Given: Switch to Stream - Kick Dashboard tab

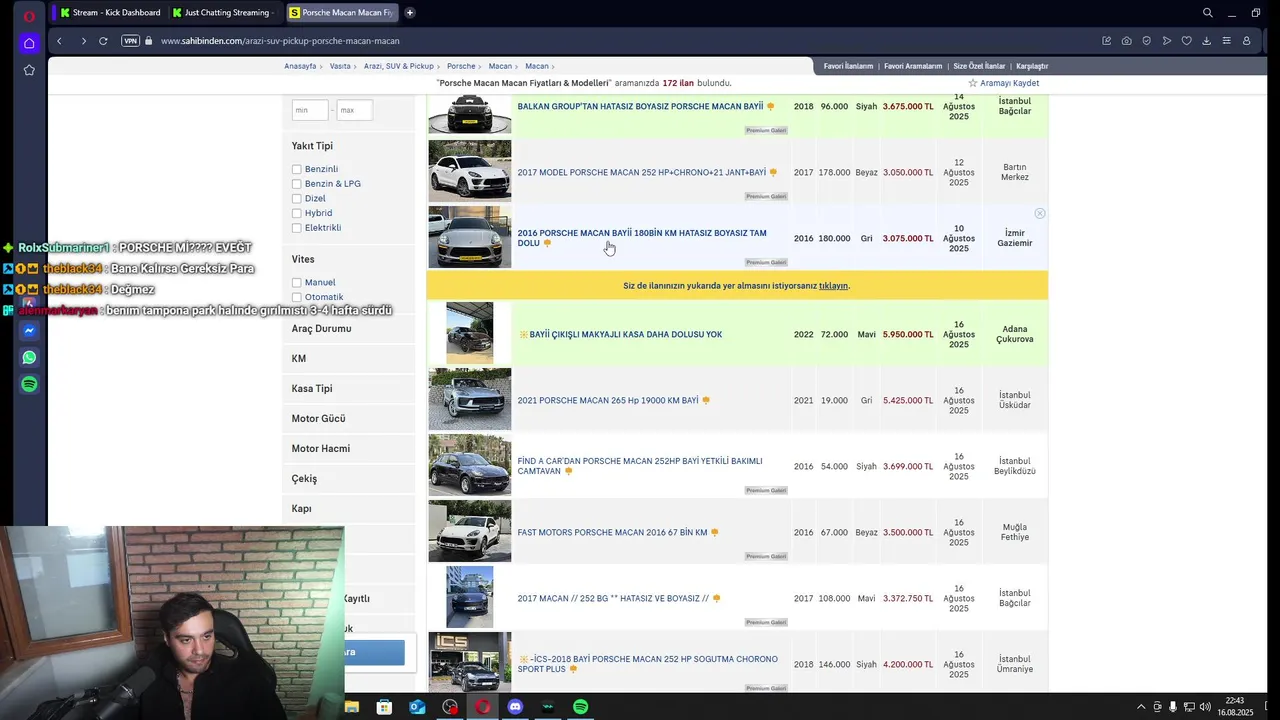Looking at the screenshot, I should (110, 13).
